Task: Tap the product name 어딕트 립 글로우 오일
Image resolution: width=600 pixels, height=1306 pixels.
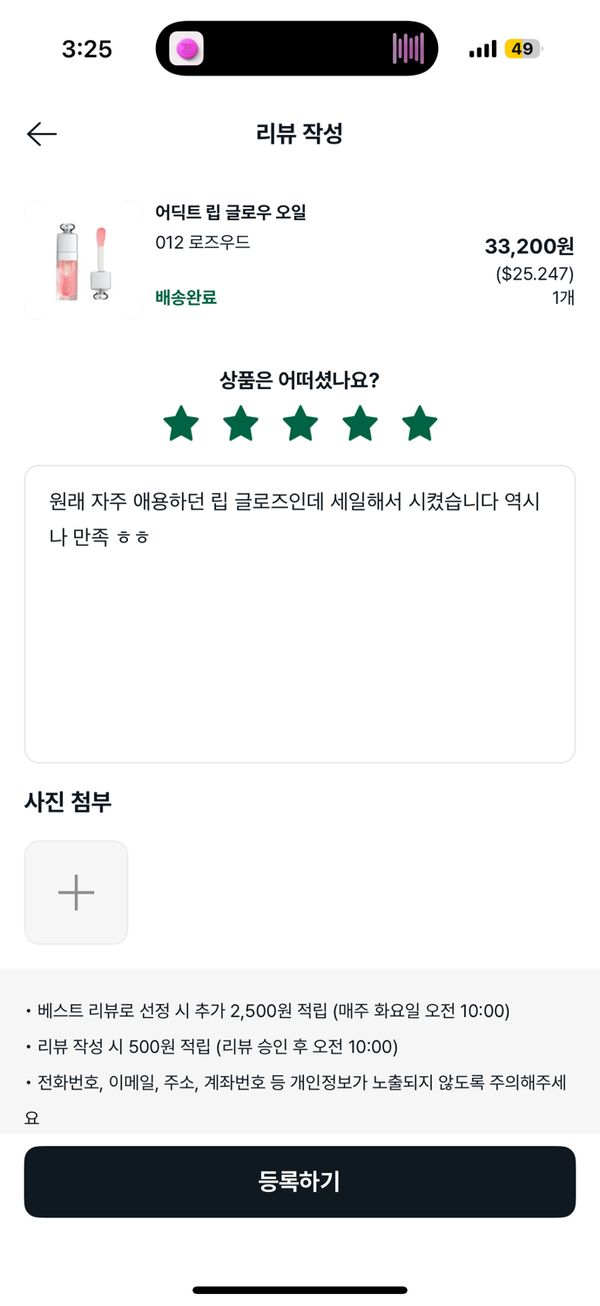Action: tap(231, 212)
